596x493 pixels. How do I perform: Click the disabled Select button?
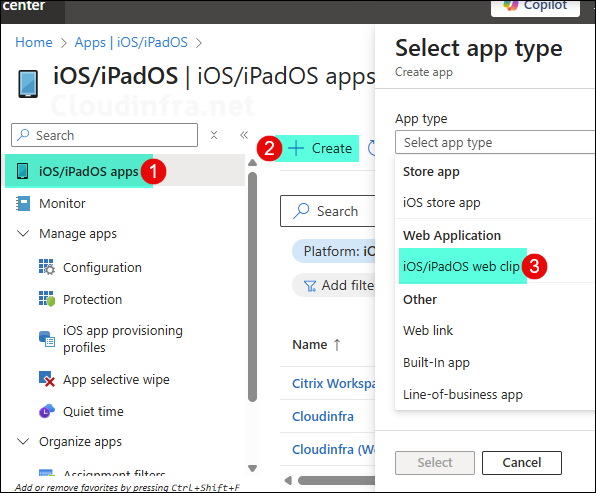(x=435, y=463)
